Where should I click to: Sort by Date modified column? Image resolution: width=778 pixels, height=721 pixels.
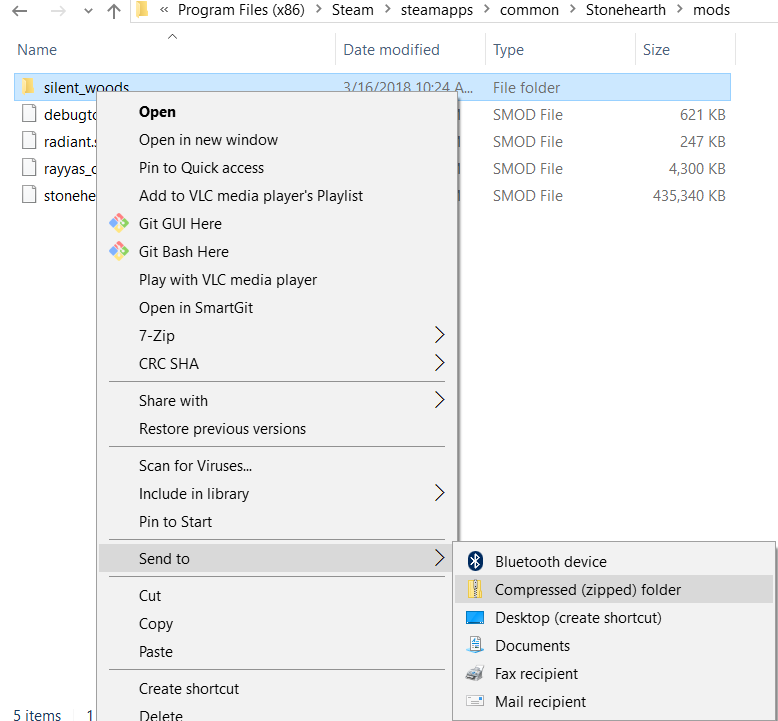391,50
